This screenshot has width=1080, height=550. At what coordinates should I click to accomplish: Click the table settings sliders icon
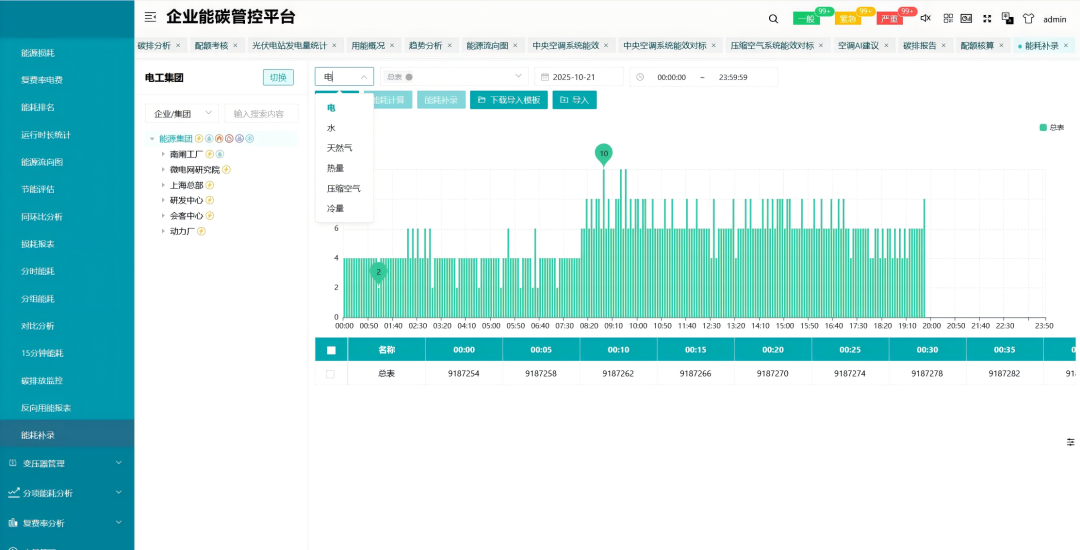tap(1070, 442)
